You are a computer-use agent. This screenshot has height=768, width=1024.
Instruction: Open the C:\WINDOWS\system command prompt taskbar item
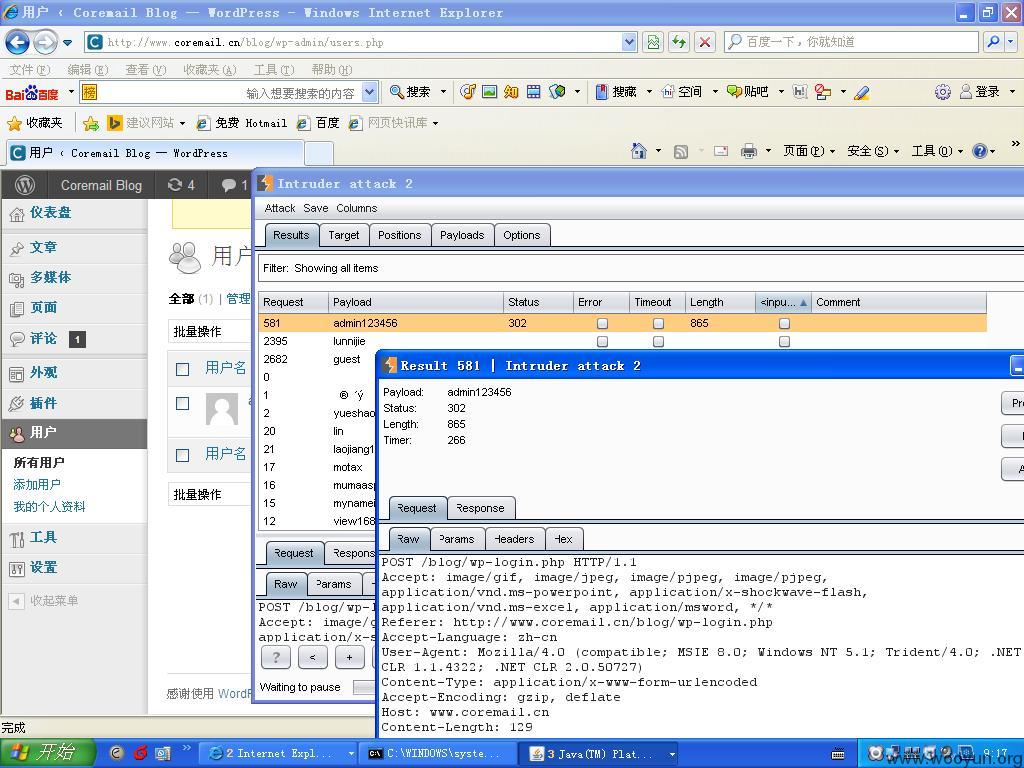pyautogui.click(x=439, y=754)
